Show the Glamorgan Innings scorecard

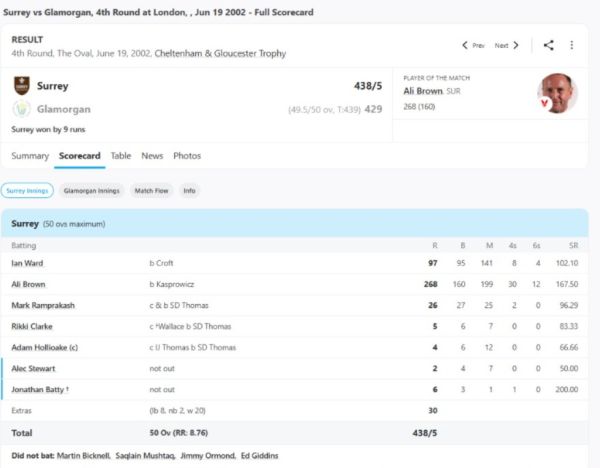(92, 190)
